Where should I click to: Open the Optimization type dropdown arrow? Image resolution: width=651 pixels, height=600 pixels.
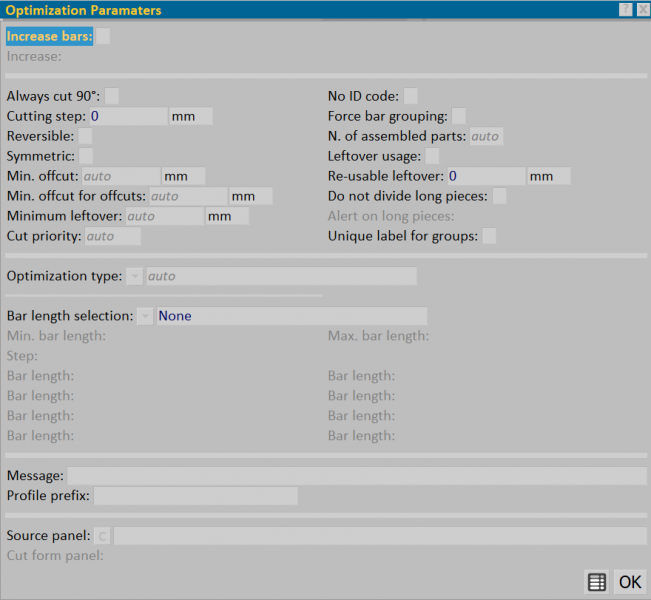point(135,276)
